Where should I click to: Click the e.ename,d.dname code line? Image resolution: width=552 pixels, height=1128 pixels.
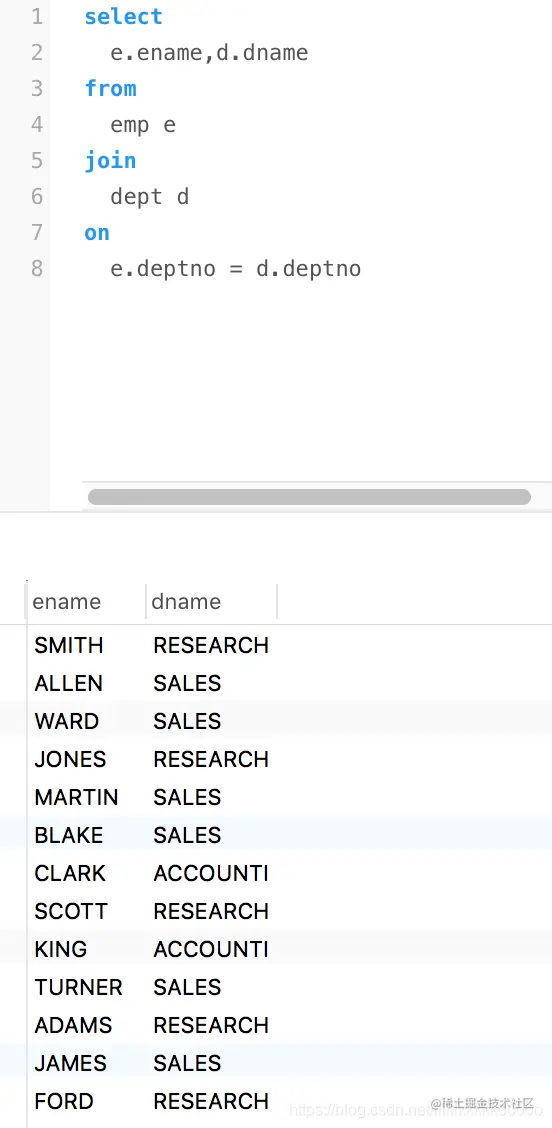point(209,53)
